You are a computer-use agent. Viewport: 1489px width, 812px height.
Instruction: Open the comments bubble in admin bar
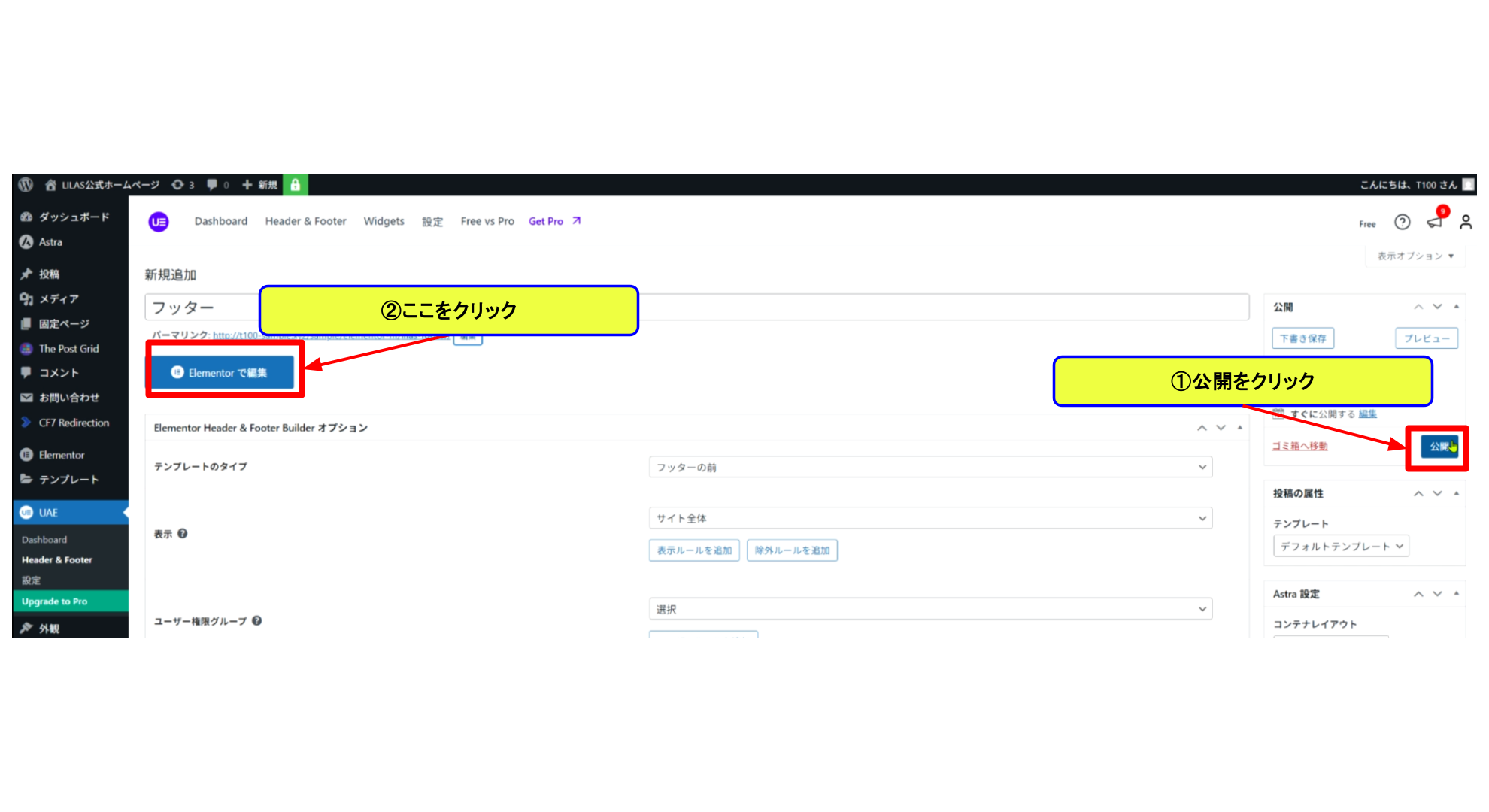[x=217, y=185]
